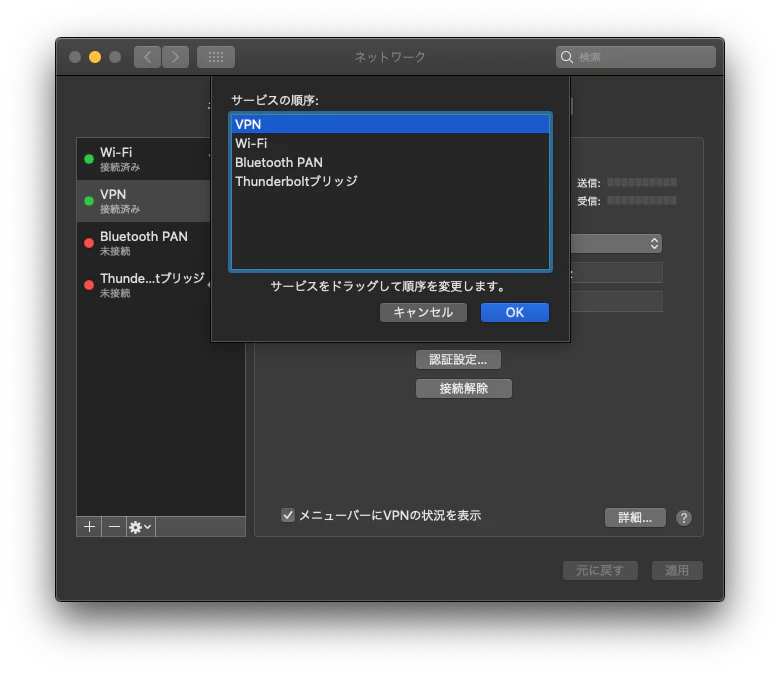Select Bluetooth PAN in the sidebar

pos(143,243)
